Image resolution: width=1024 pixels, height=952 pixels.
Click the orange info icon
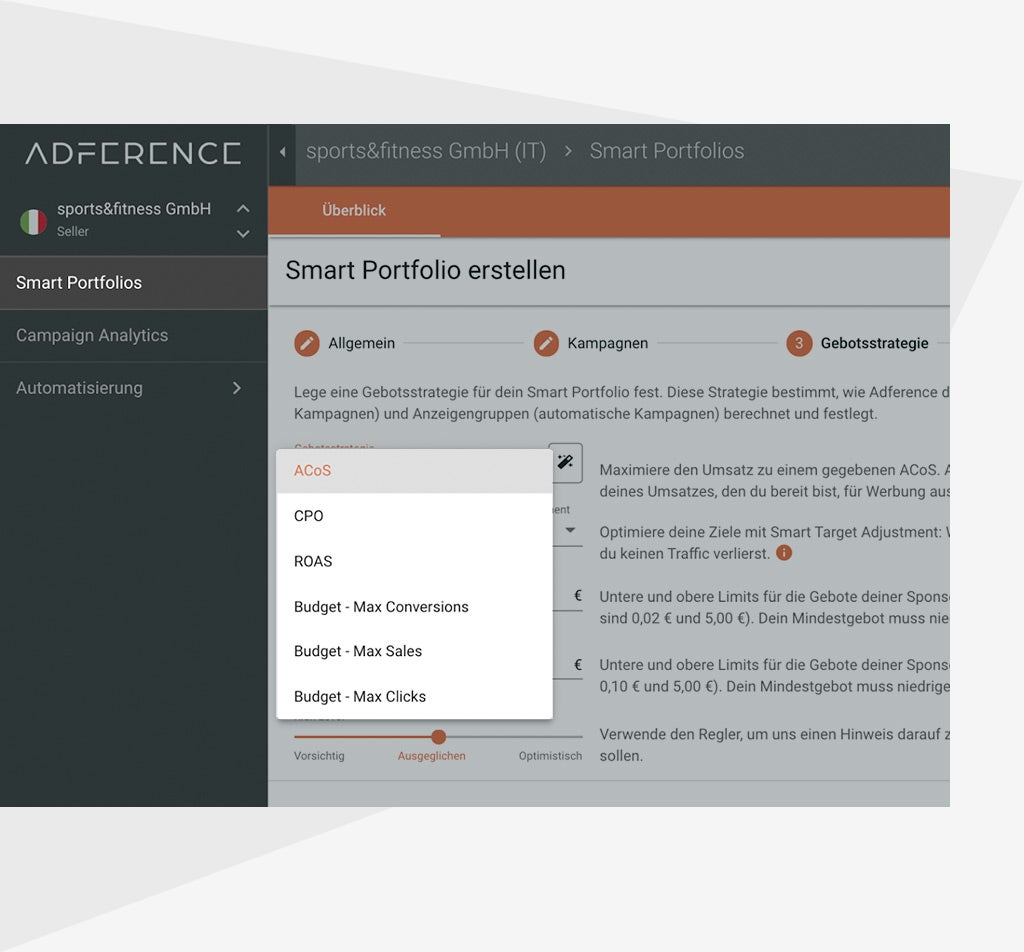point(784,552)
